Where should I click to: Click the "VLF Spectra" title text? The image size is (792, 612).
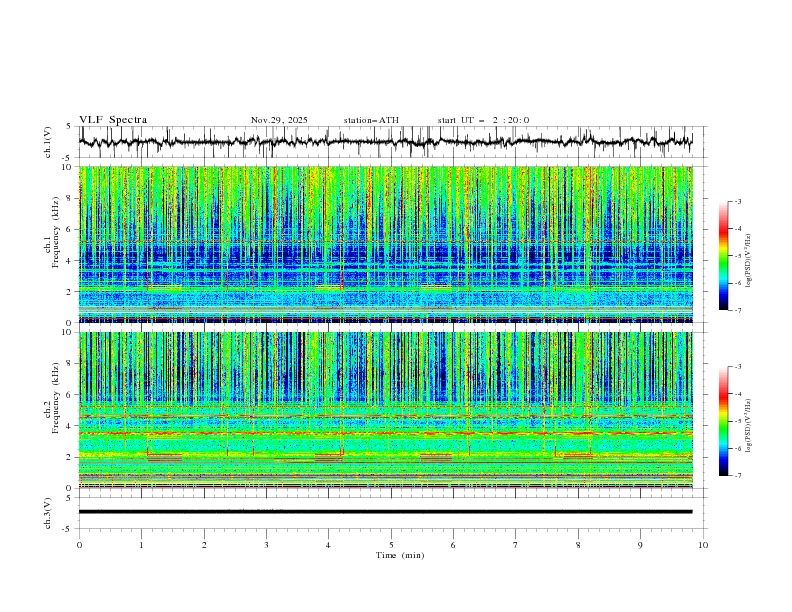click(113, 120)
